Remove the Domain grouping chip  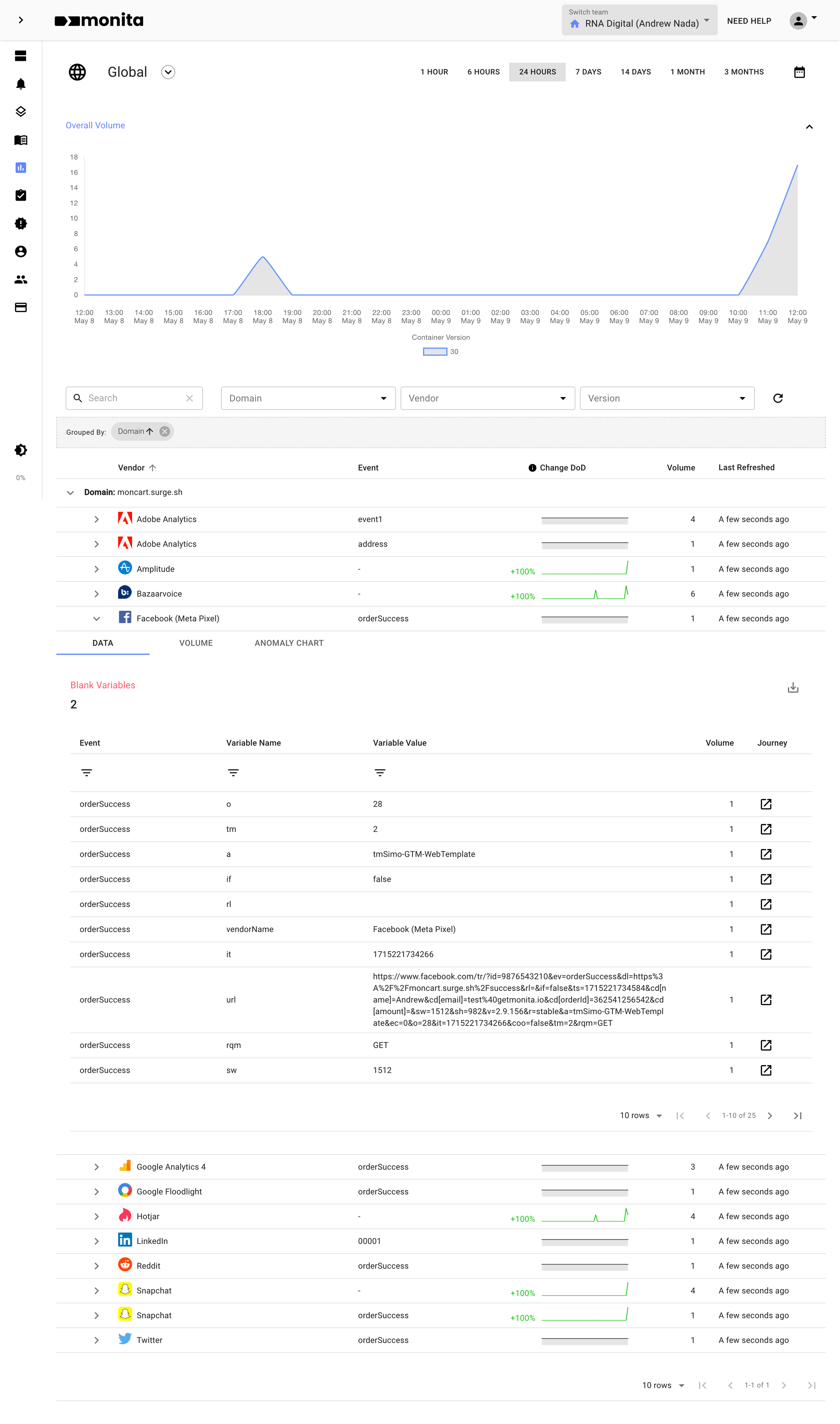click(x=165, y=431)
